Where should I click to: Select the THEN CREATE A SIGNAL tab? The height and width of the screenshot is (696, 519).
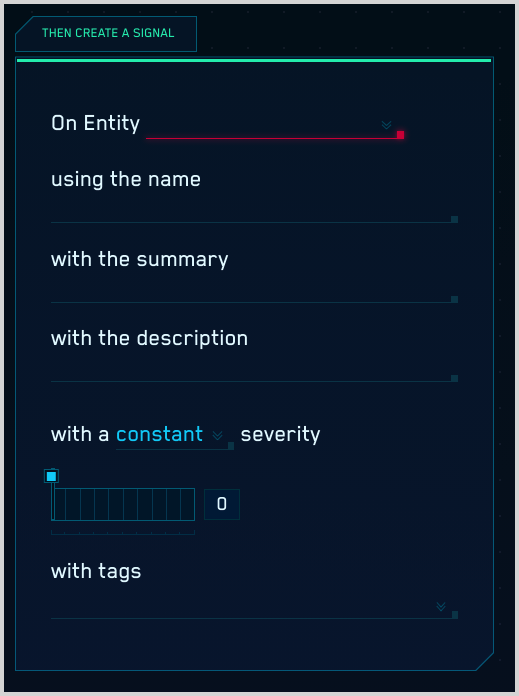[106, 34]
